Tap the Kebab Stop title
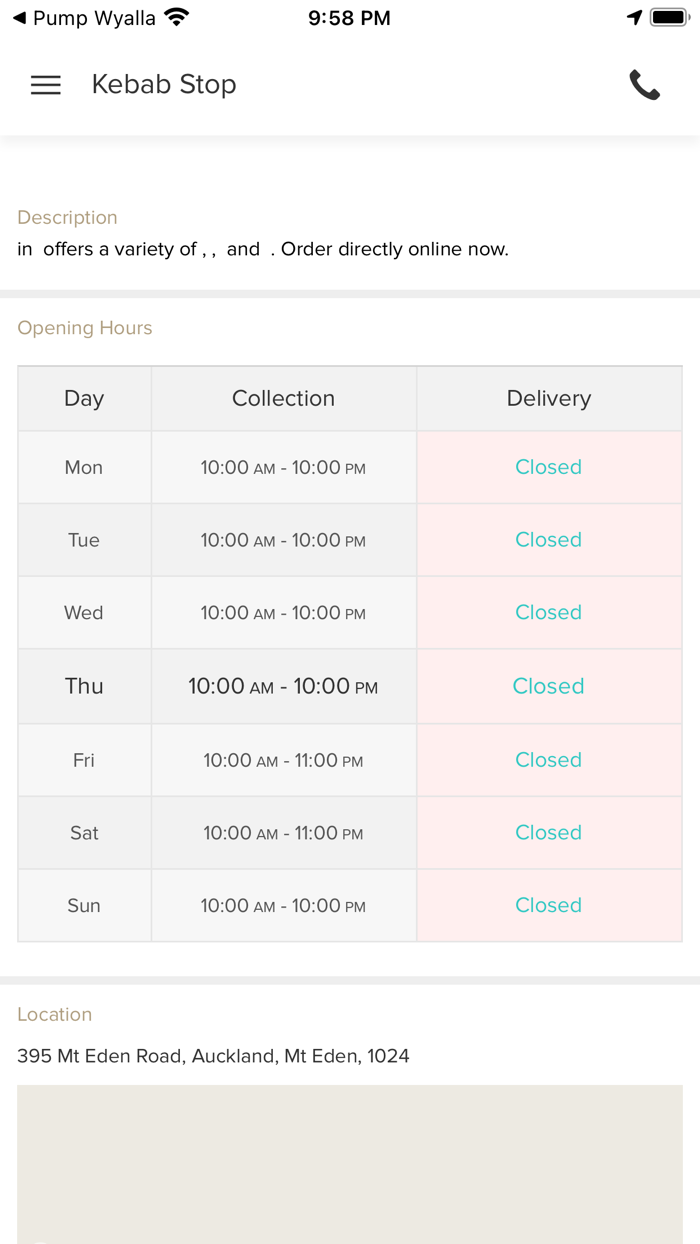The height and width of the screenshot is (1244, 700). [x=164, y=85]
